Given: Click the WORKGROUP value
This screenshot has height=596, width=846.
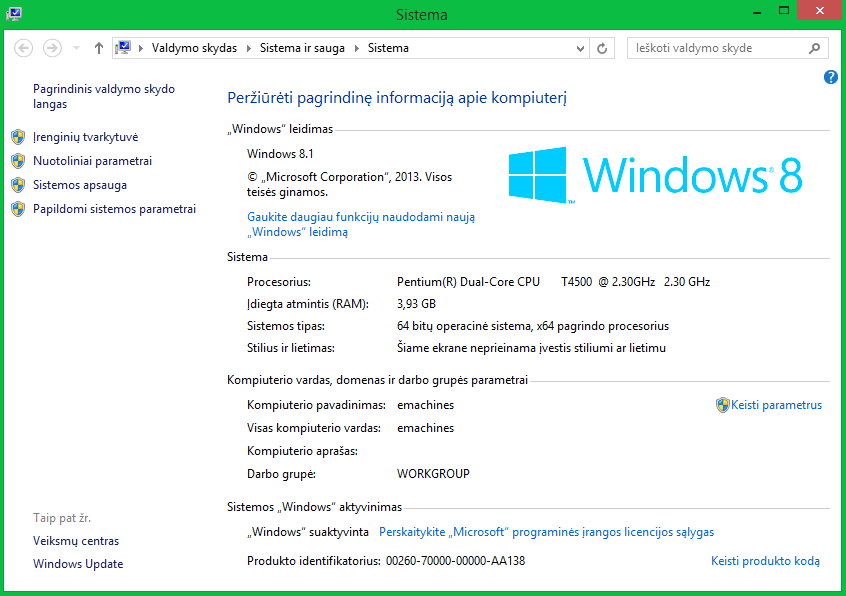Looking at the screenshot, I should [x=433, y=474].
